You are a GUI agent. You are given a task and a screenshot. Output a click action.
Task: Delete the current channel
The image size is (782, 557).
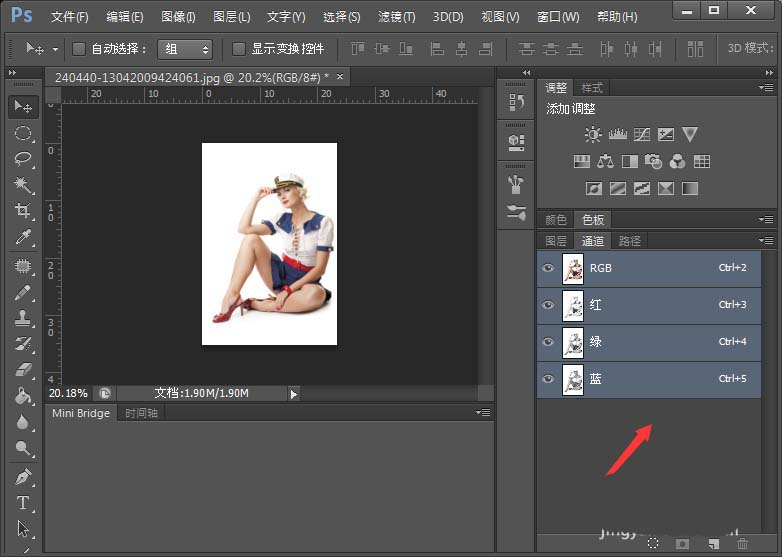tap(743, 543)
